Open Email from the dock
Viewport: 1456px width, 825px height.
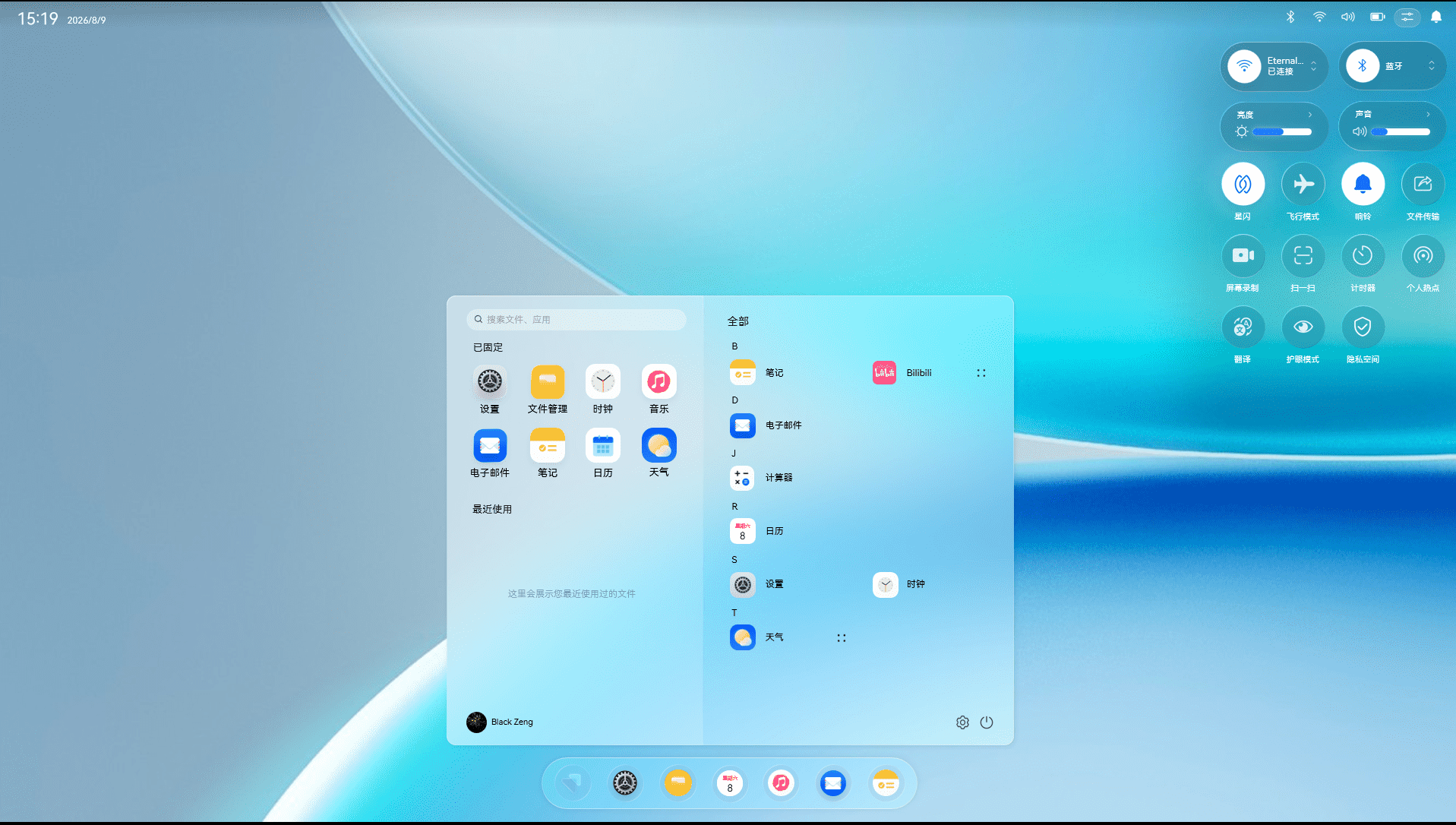pyautogui.click(x=833, y=782)
